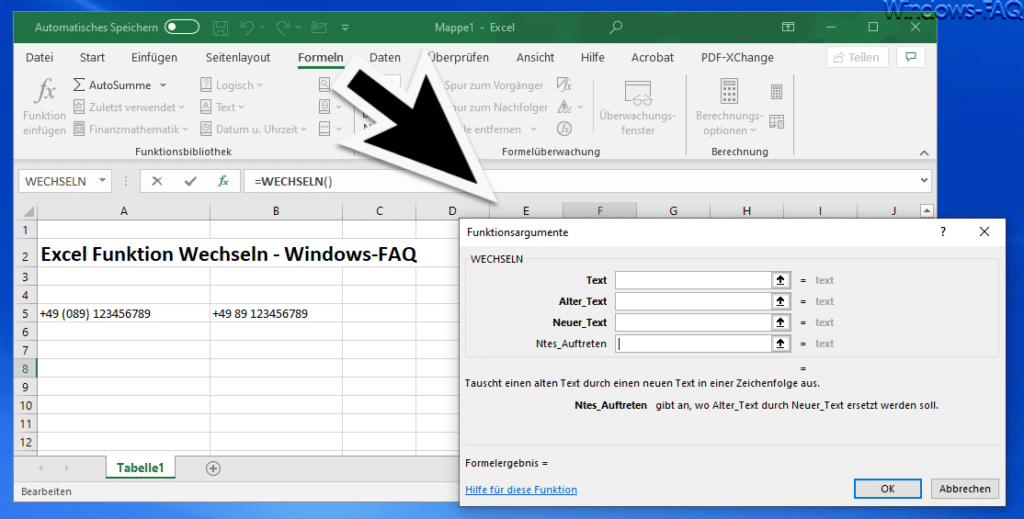Switch to the Seitenlayout tab
Screen dimensions: 1024x519
pos(238,57)
